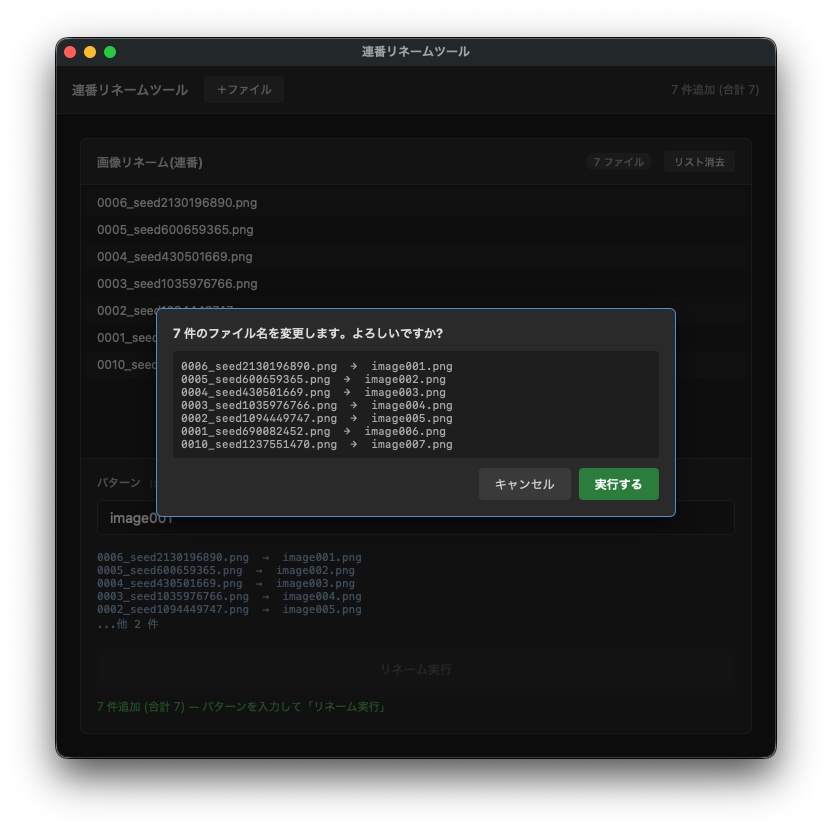
Task: Click the background preview line ending in image003.png
Action: point(226,583)
